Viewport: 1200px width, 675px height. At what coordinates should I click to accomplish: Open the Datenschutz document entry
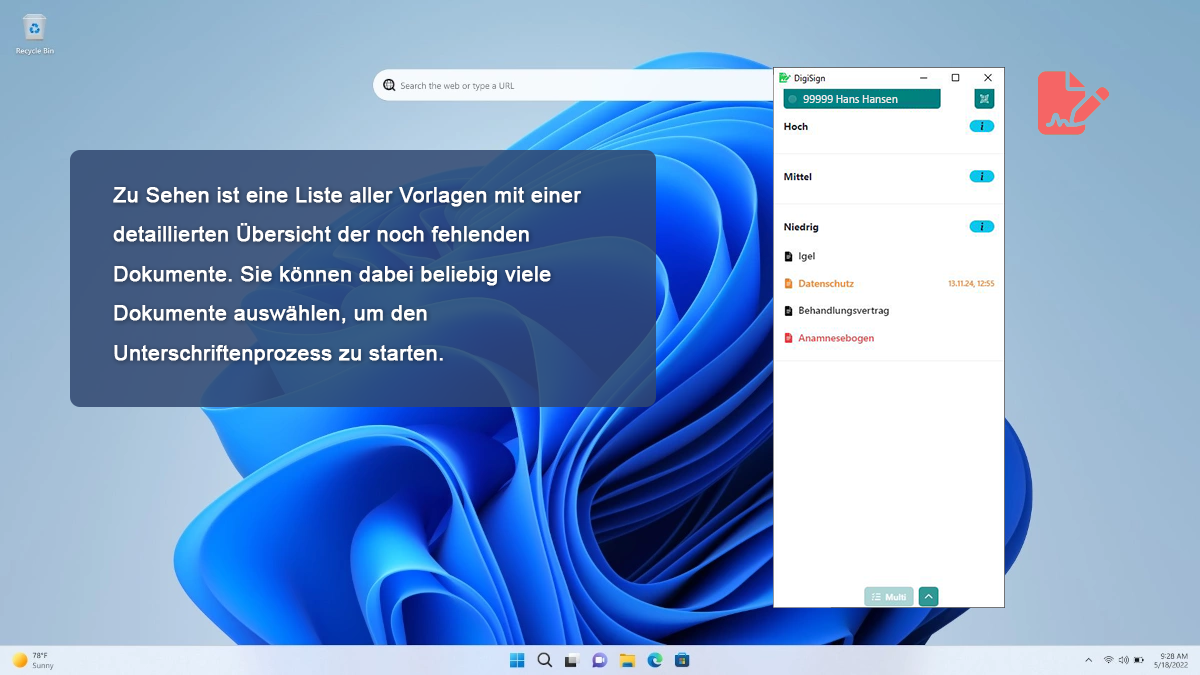pyautogui.click(x=826, y=284)
